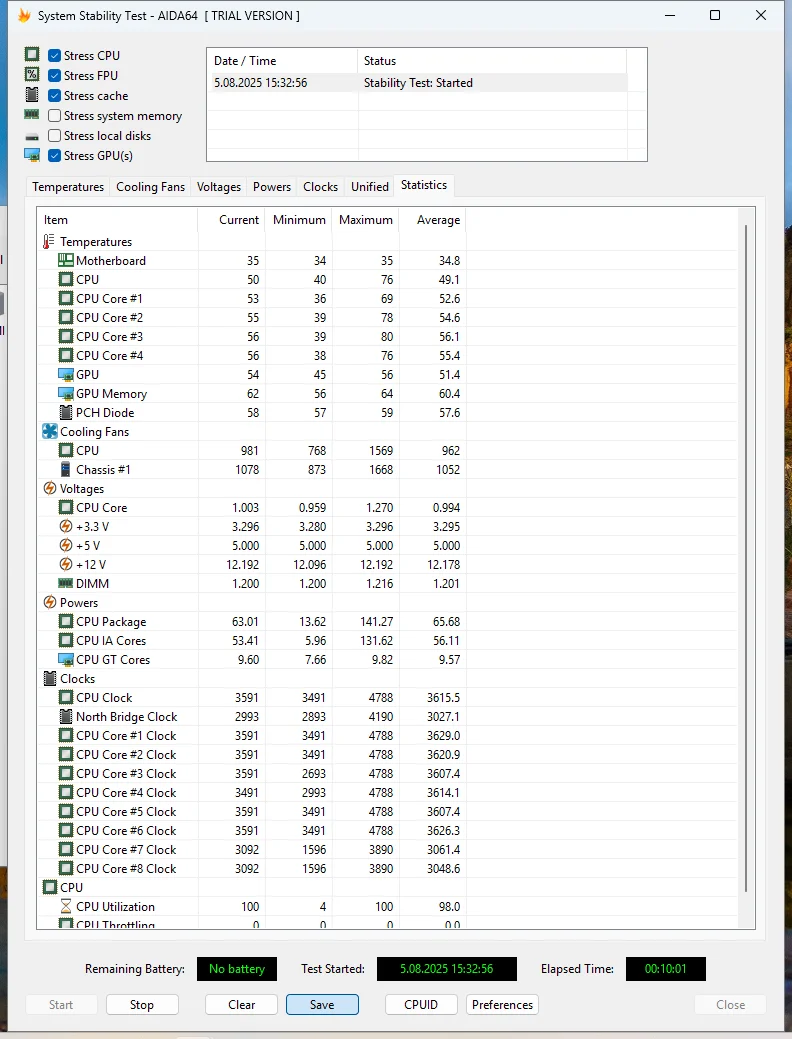The height and width of the screenshot is (1039, 792).
Task: Click the Clear button
Action: coord(242,1005)
